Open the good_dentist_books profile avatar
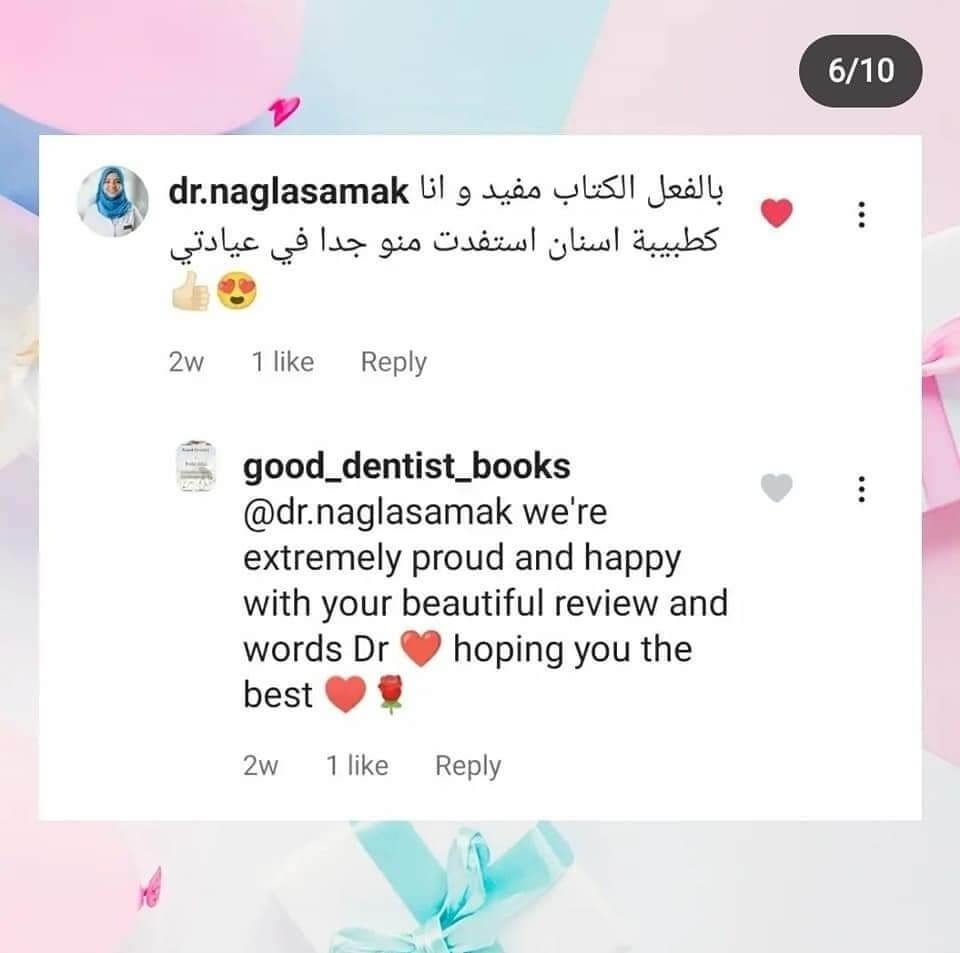 pyautogui.click(x=195, y=466)
